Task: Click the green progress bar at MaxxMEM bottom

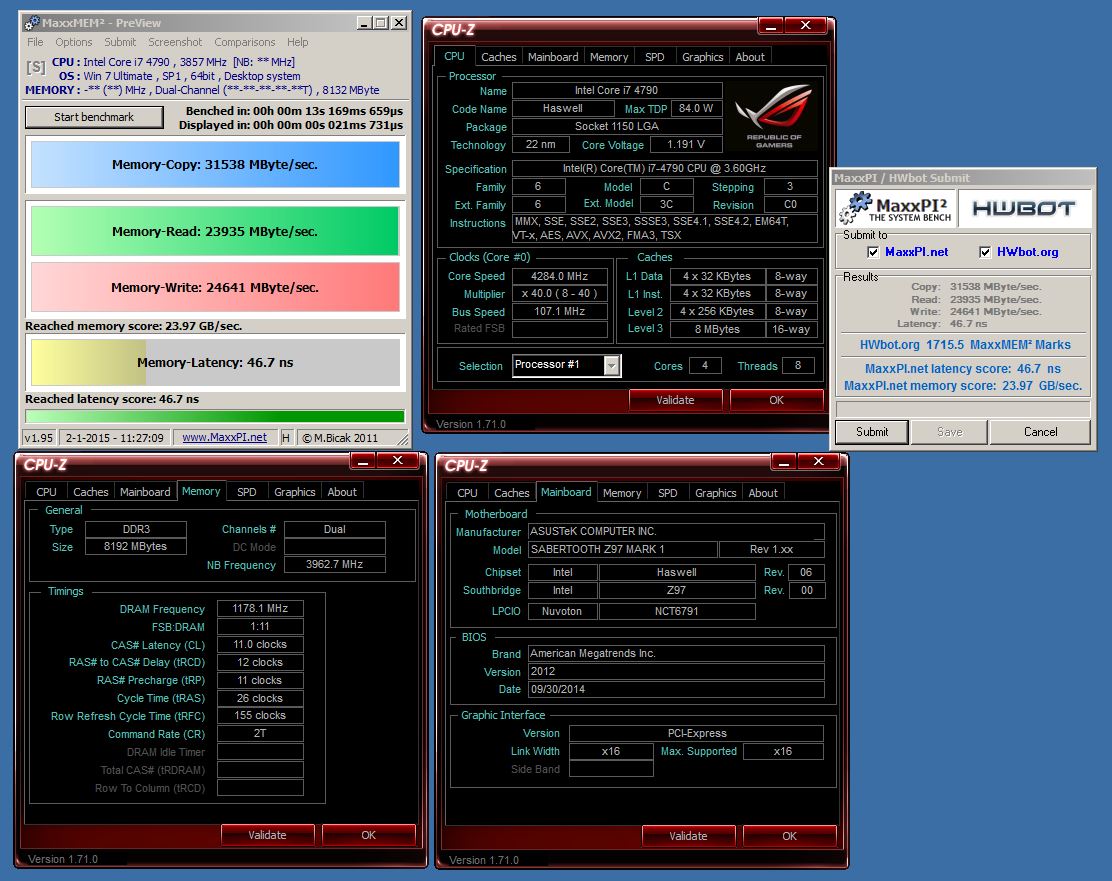Action: click(215, 416)
